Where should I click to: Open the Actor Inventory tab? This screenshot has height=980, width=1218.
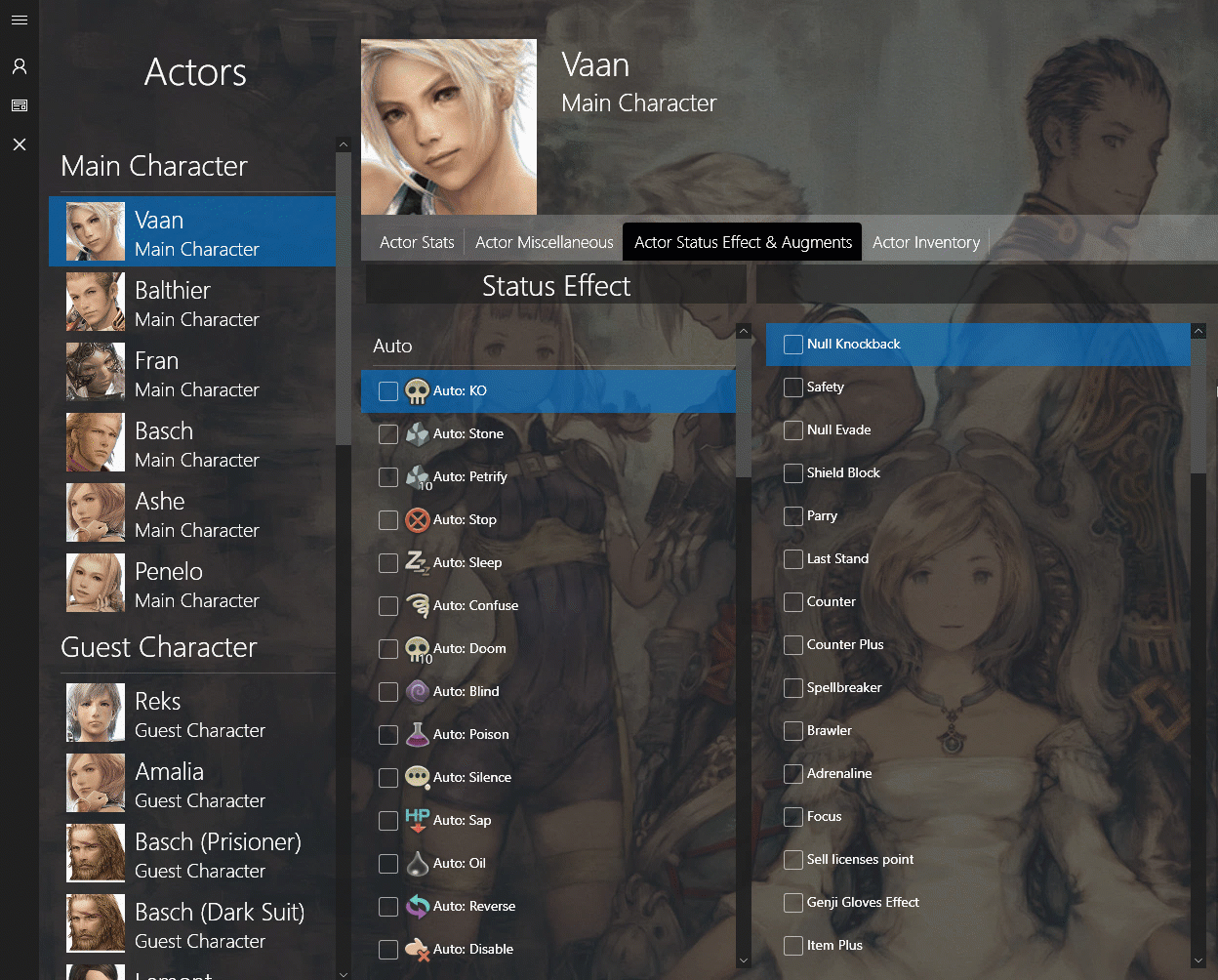click(x=926, y=242)
